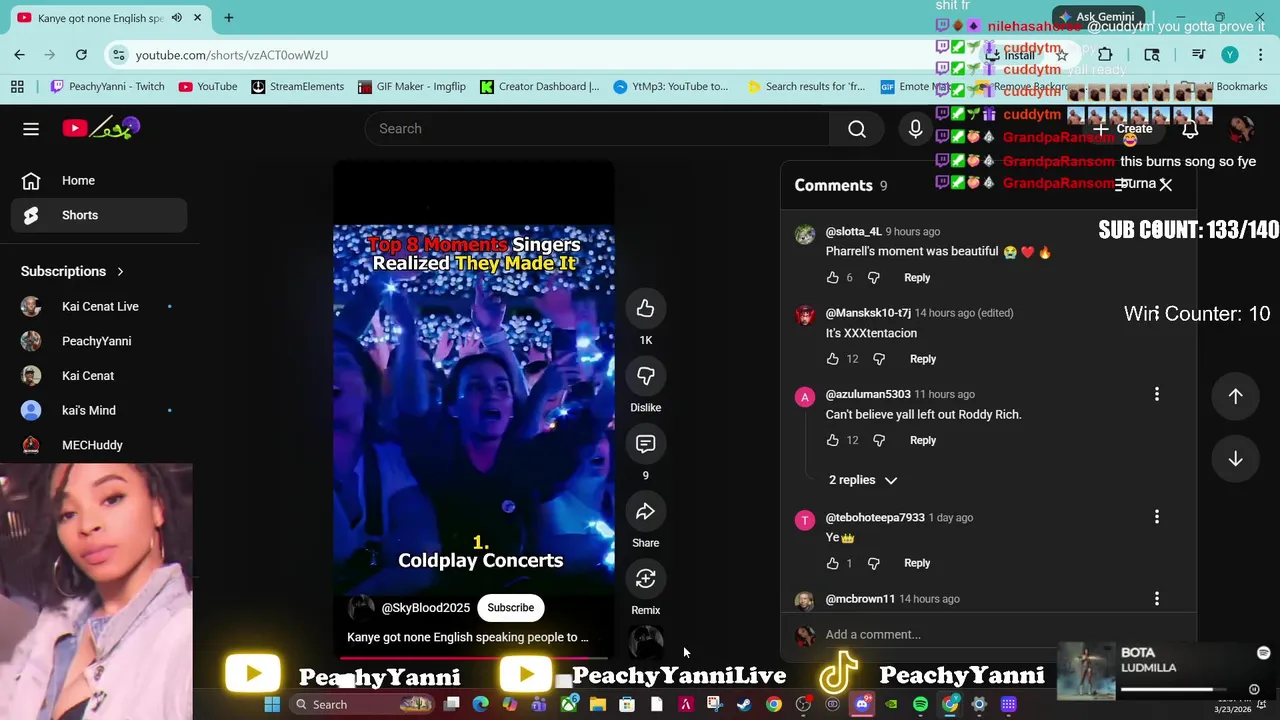The image size is (1280, 720).
Task: Like @tebohoteepa7933's comment
Action: 832,563
